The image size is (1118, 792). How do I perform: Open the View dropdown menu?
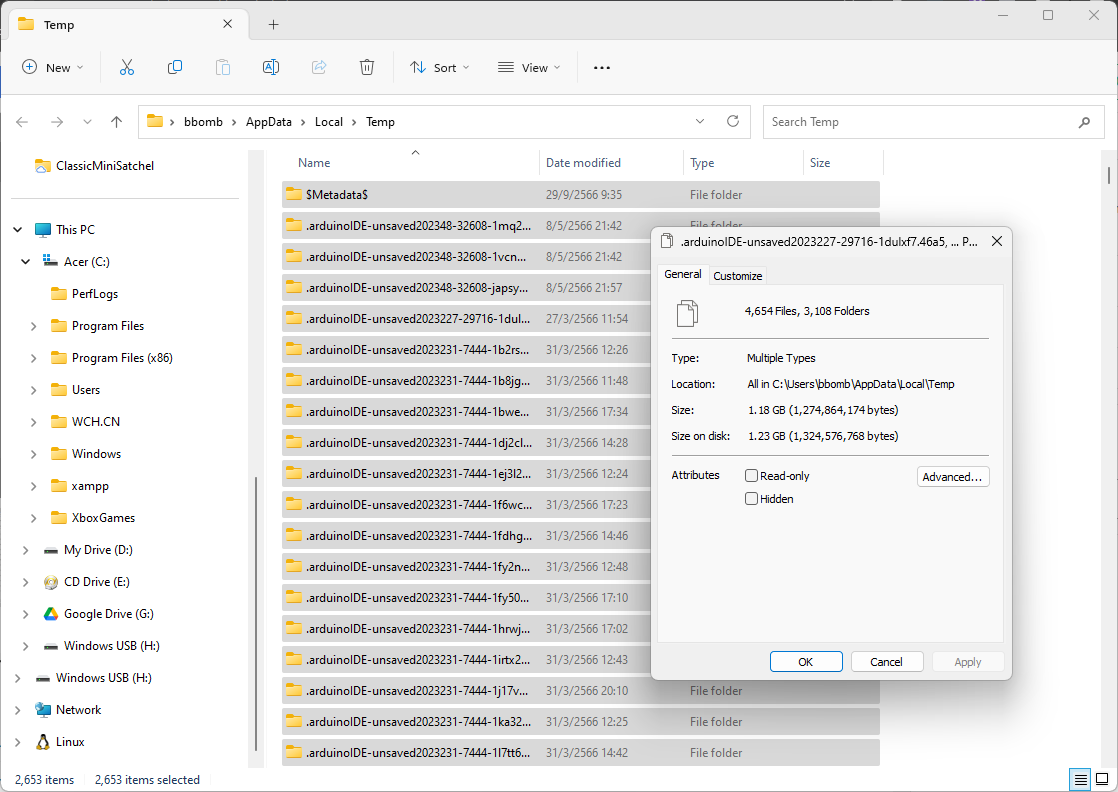(x=529, y=67)
